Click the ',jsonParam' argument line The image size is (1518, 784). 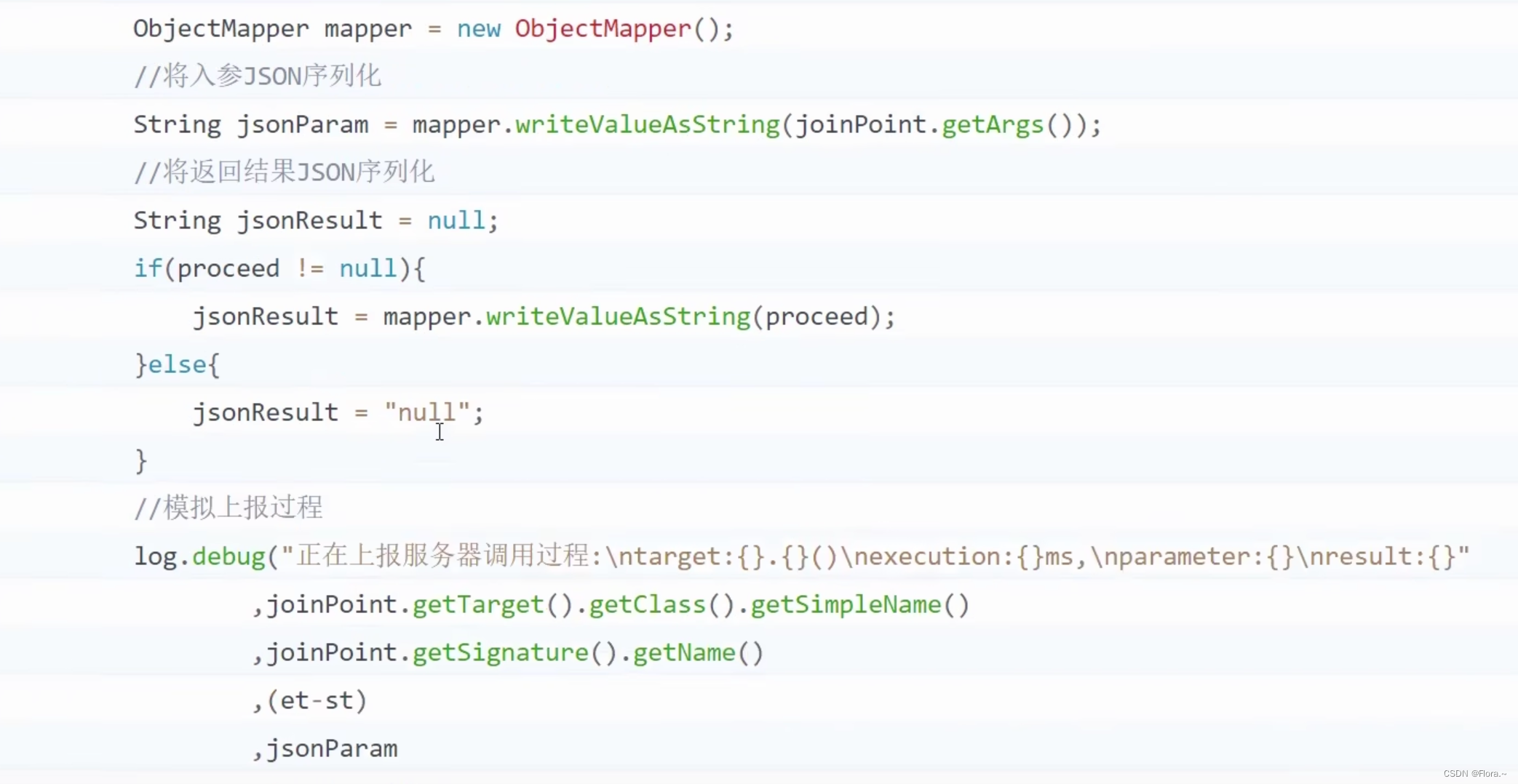pos(325,748)
